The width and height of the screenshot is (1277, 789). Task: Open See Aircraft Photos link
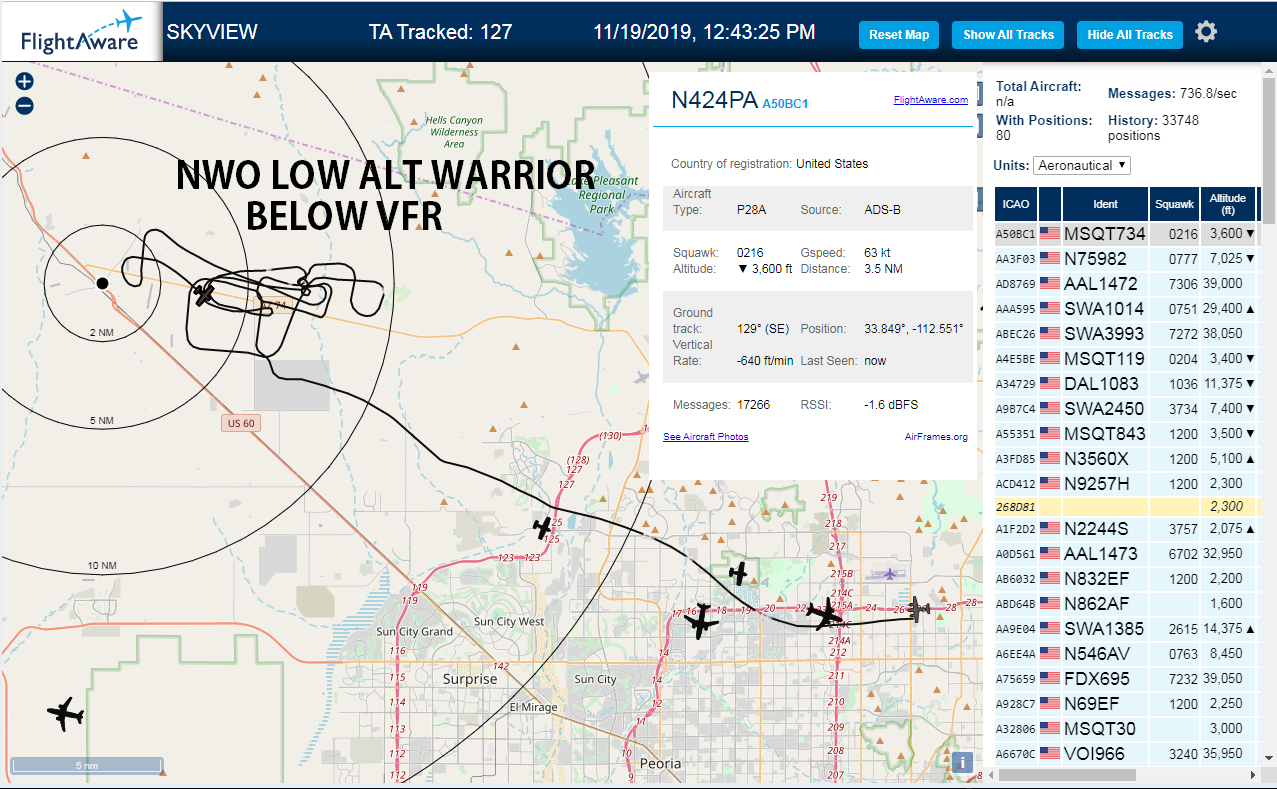click(x=705, y=436)
